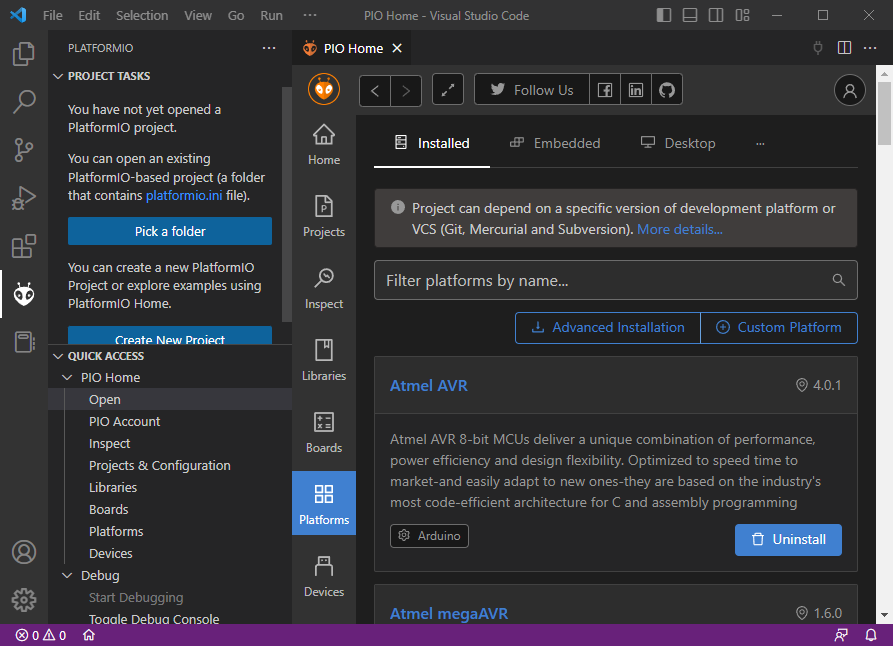Switch to the Embedded platforms tab
This screenshot has height=646, width=893.
(x=555, y=143)
